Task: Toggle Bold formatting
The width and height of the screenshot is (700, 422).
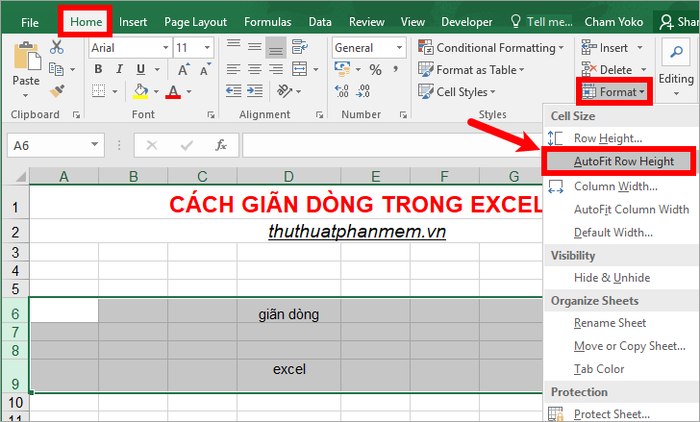Action: [97, 70]
